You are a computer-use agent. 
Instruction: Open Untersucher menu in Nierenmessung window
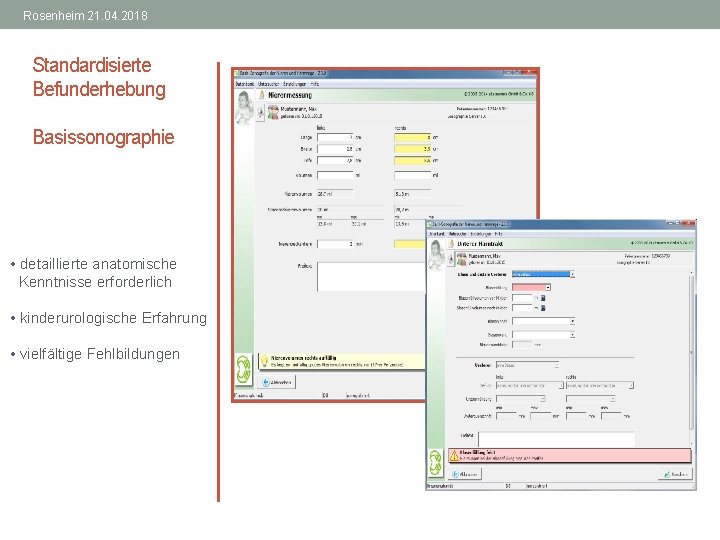coord(268,84)
